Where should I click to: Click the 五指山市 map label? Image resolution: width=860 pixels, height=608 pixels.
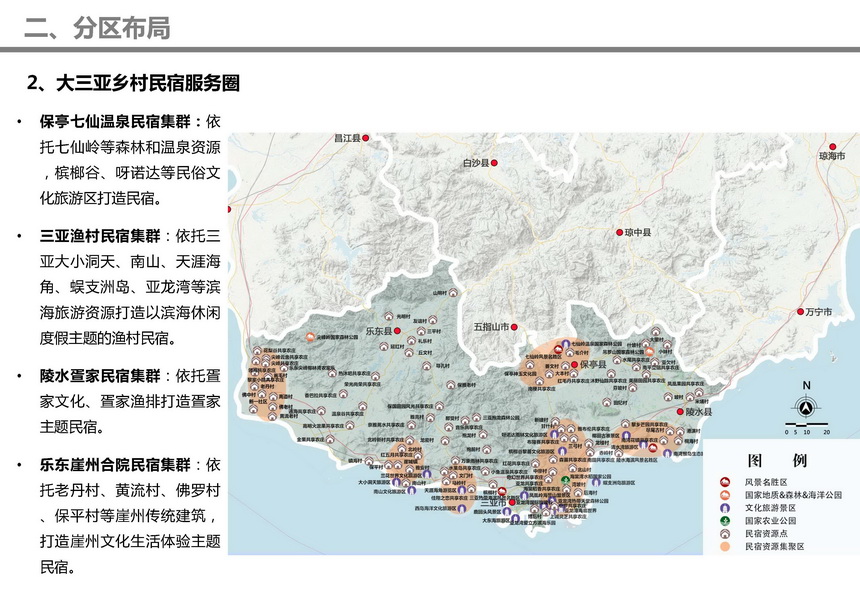[491, 327]
